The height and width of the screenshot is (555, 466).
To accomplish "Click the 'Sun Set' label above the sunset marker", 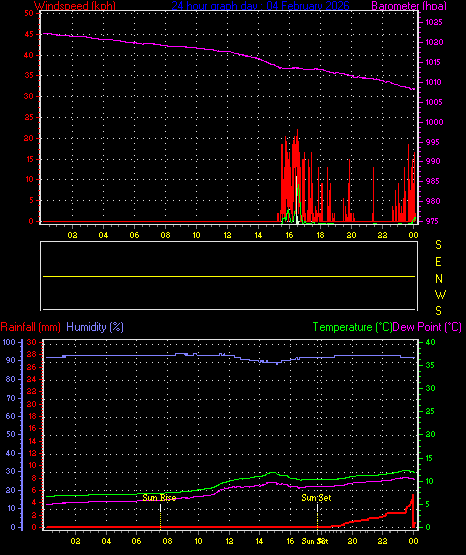I will tap(316, 498).
